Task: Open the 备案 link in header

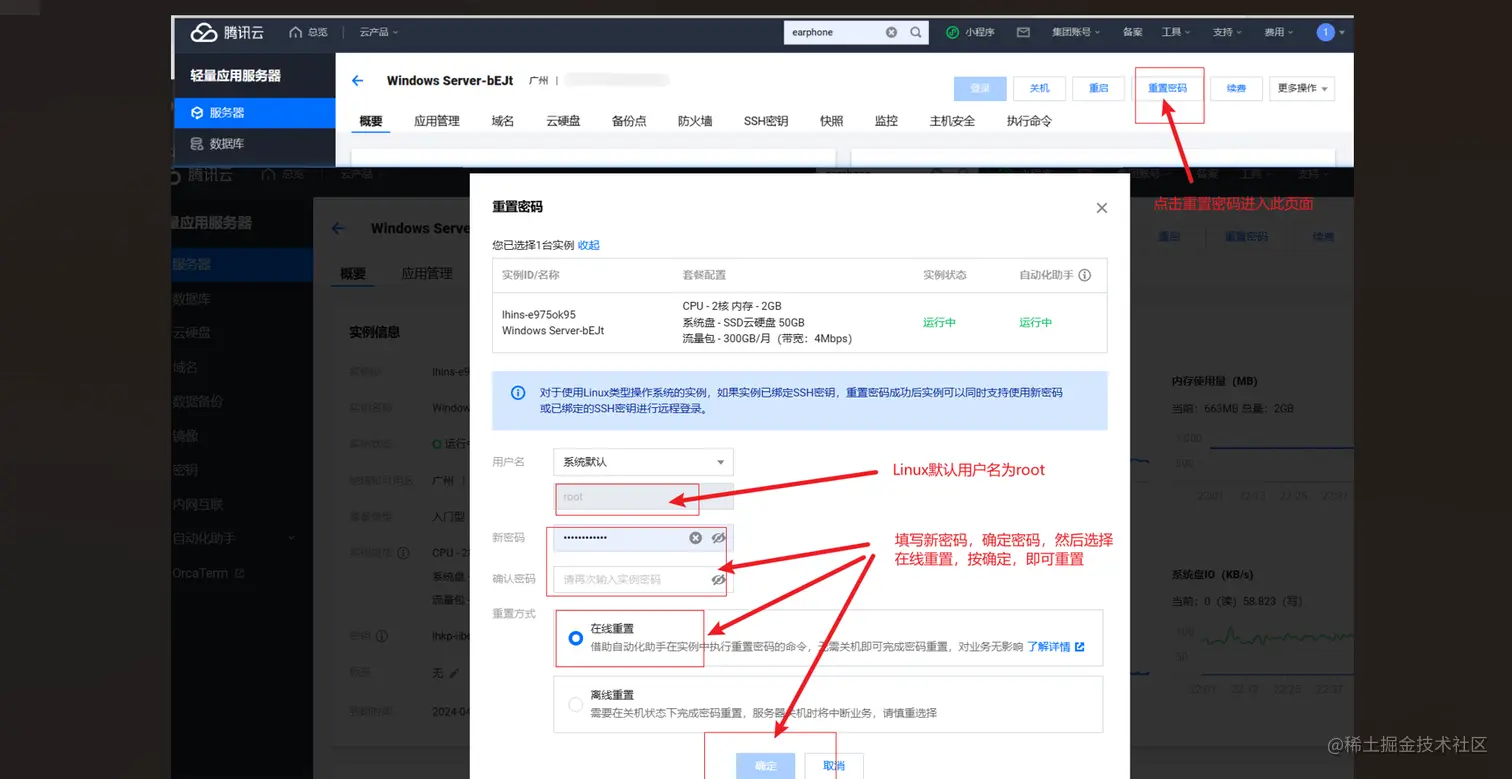Action: click(x=1132, y=32)
